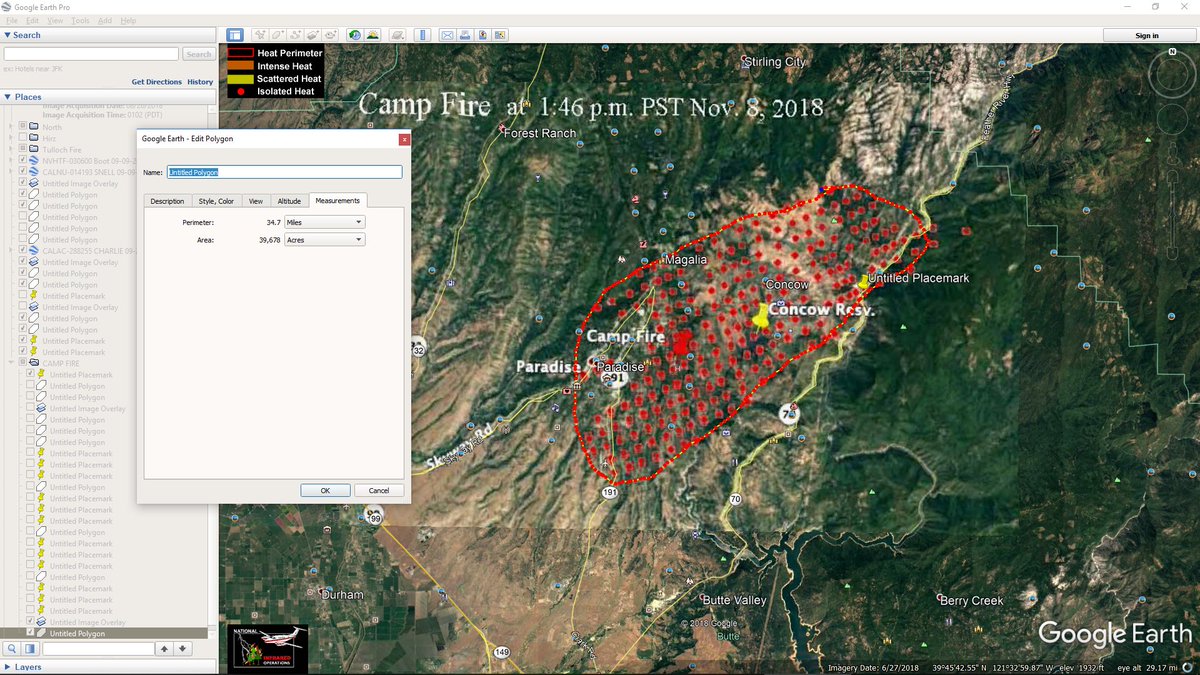
Task: Expand the North folder in Places
Action: [x=11, y=127]
